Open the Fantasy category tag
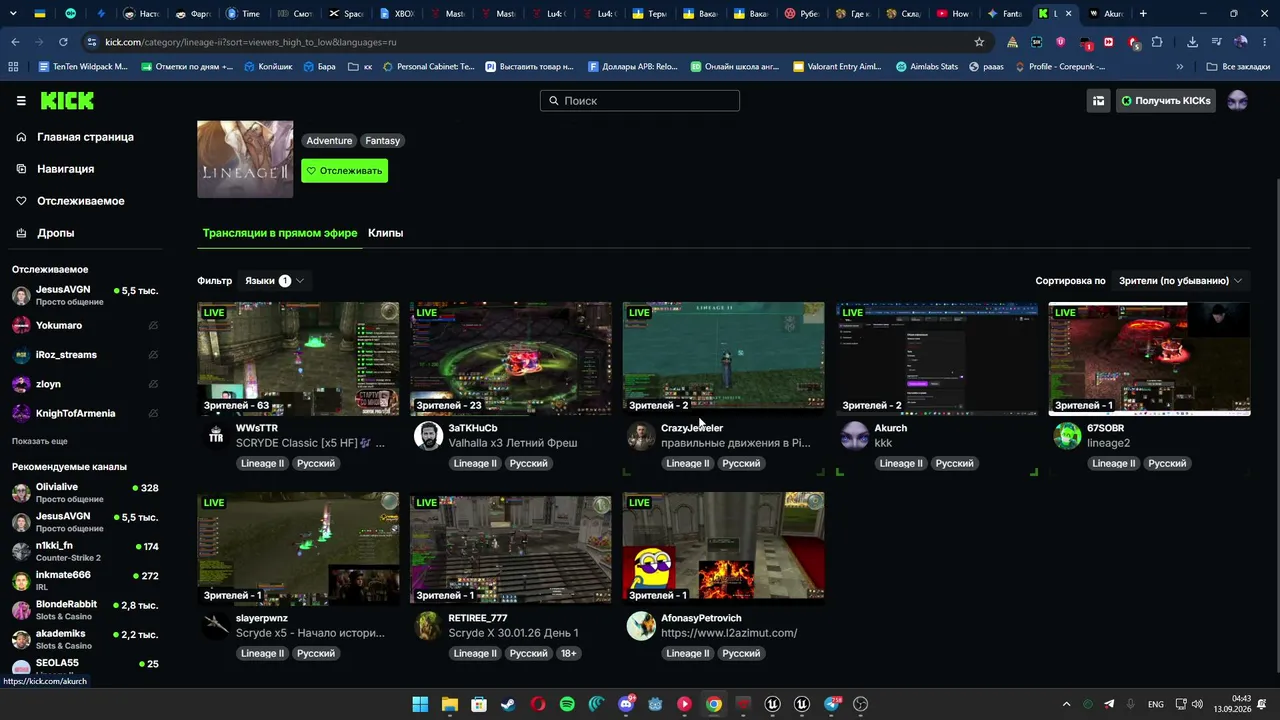 [x=382, y=141]
